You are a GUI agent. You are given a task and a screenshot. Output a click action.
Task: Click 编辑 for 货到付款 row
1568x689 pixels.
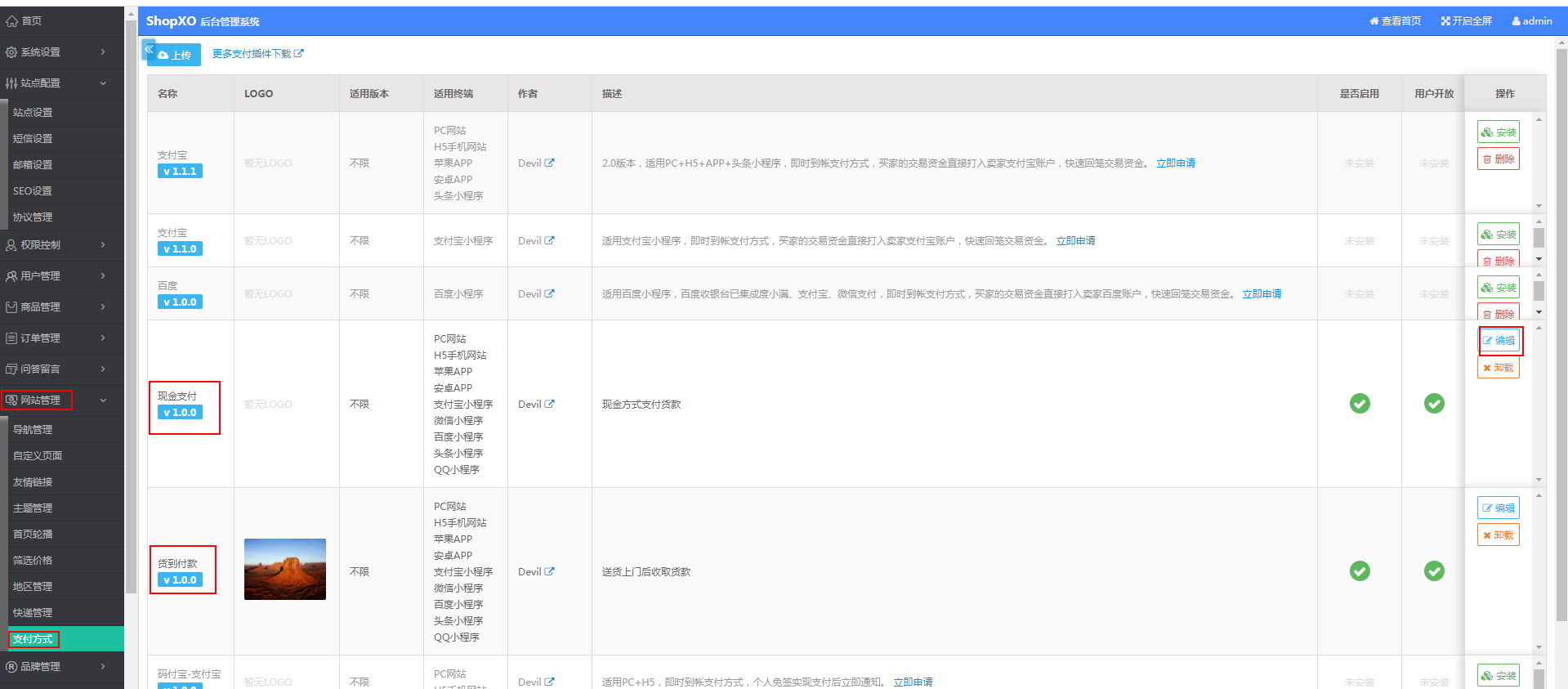pos(1499,508)
